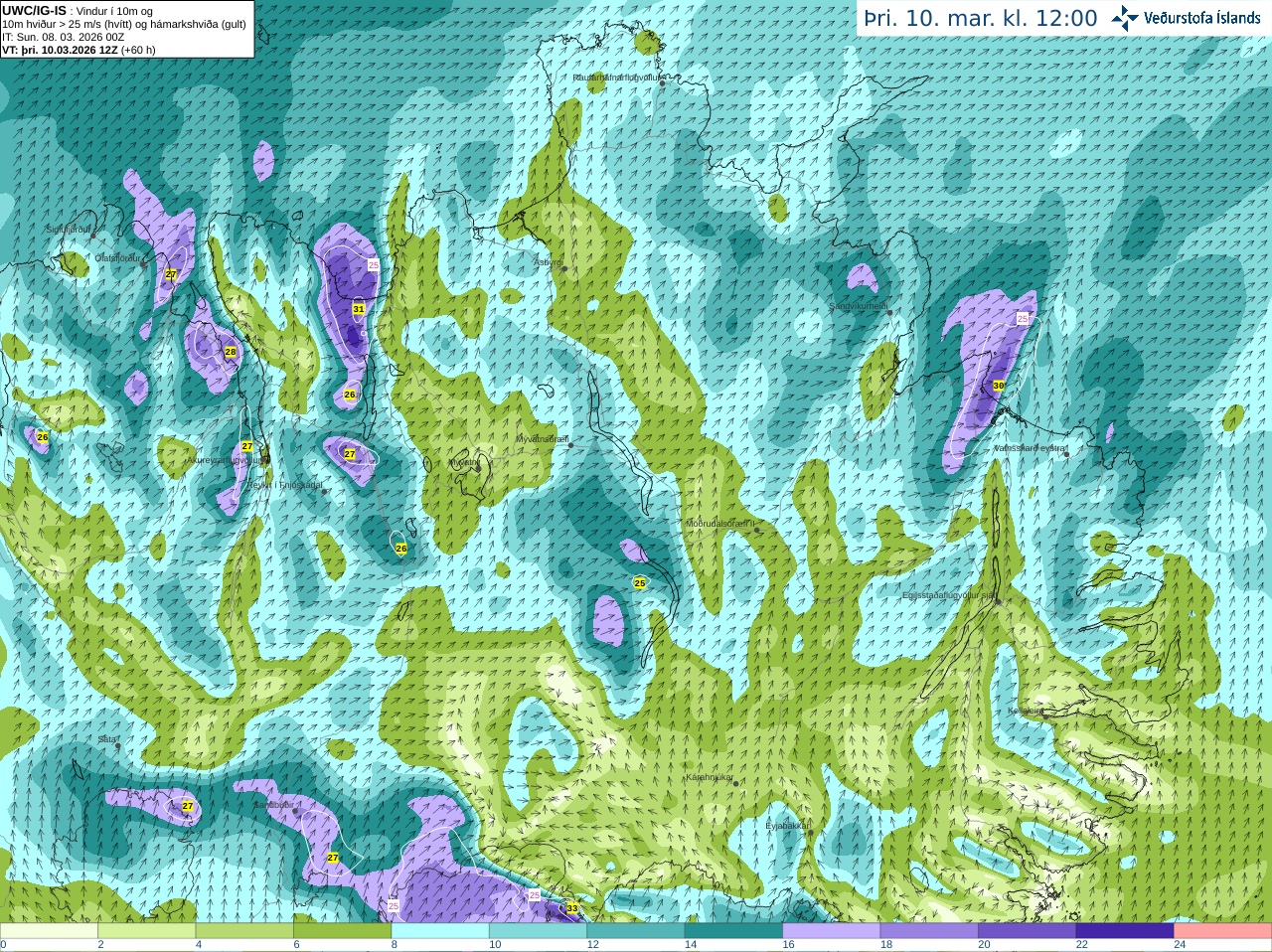Click the yellow 28 gust marker
The image size is (1272, 952).
click(231, 353)
